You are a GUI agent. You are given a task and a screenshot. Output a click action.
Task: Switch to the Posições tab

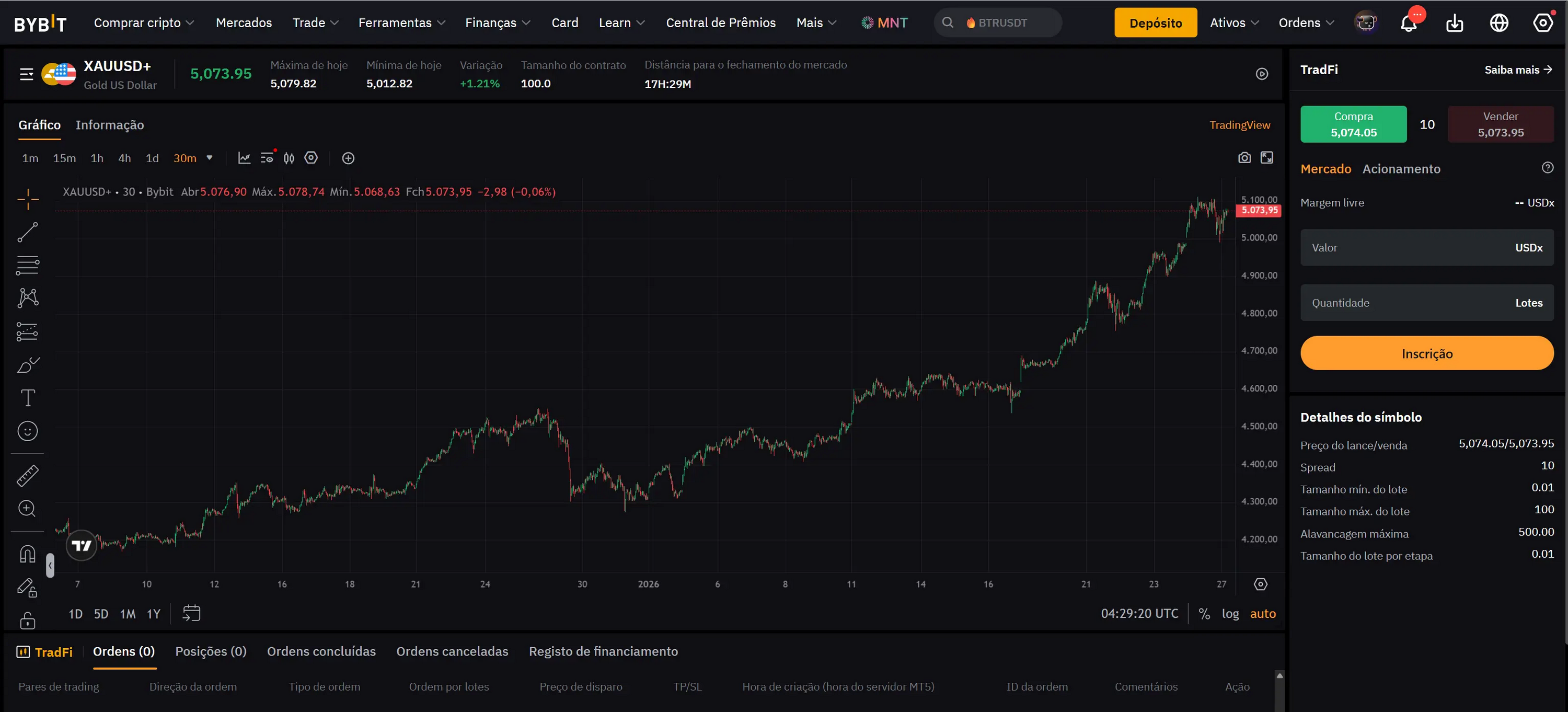[x=211, y=651]
